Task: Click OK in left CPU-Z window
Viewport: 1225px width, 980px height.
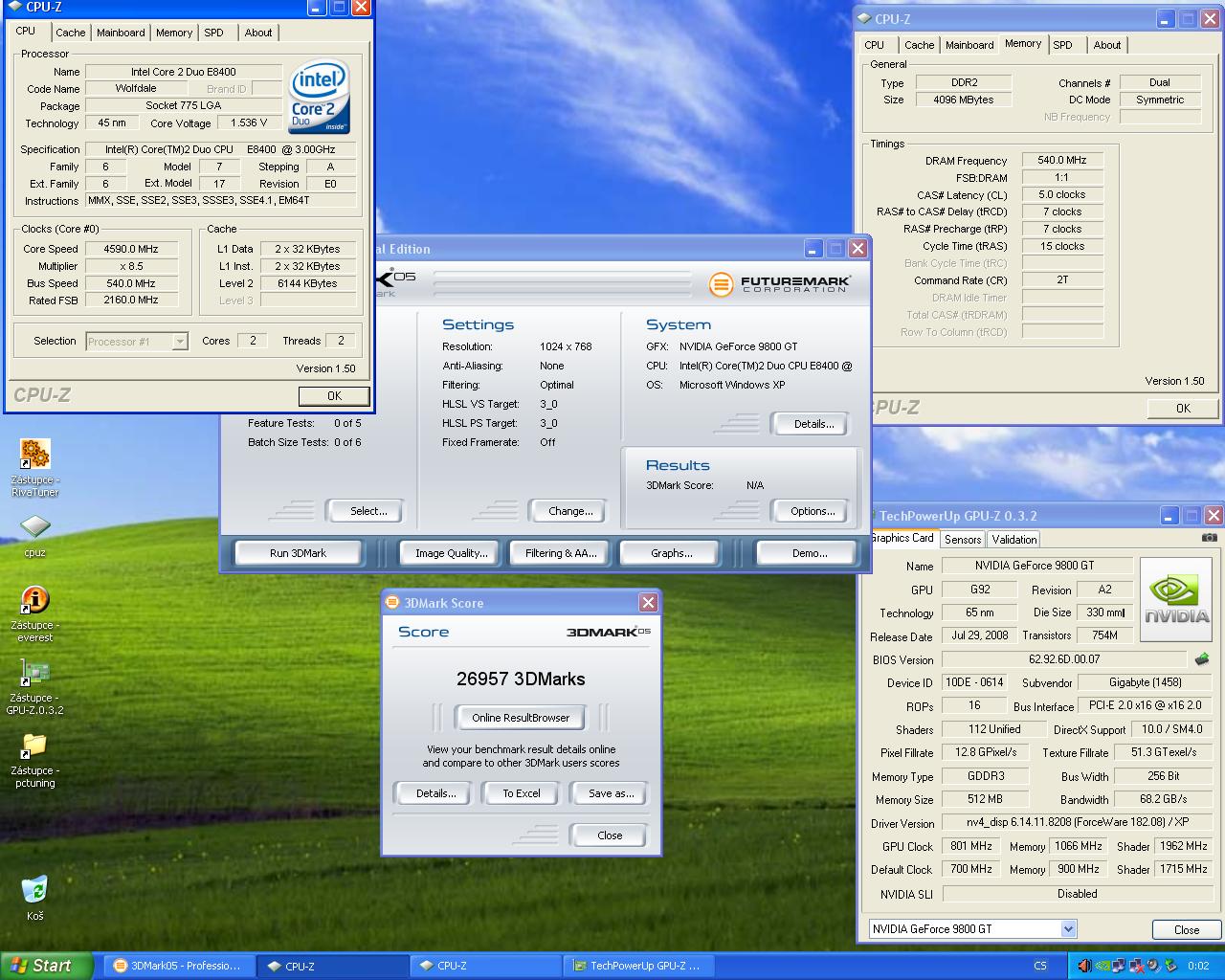Action: pyautogui.click(x=334, y=396)
